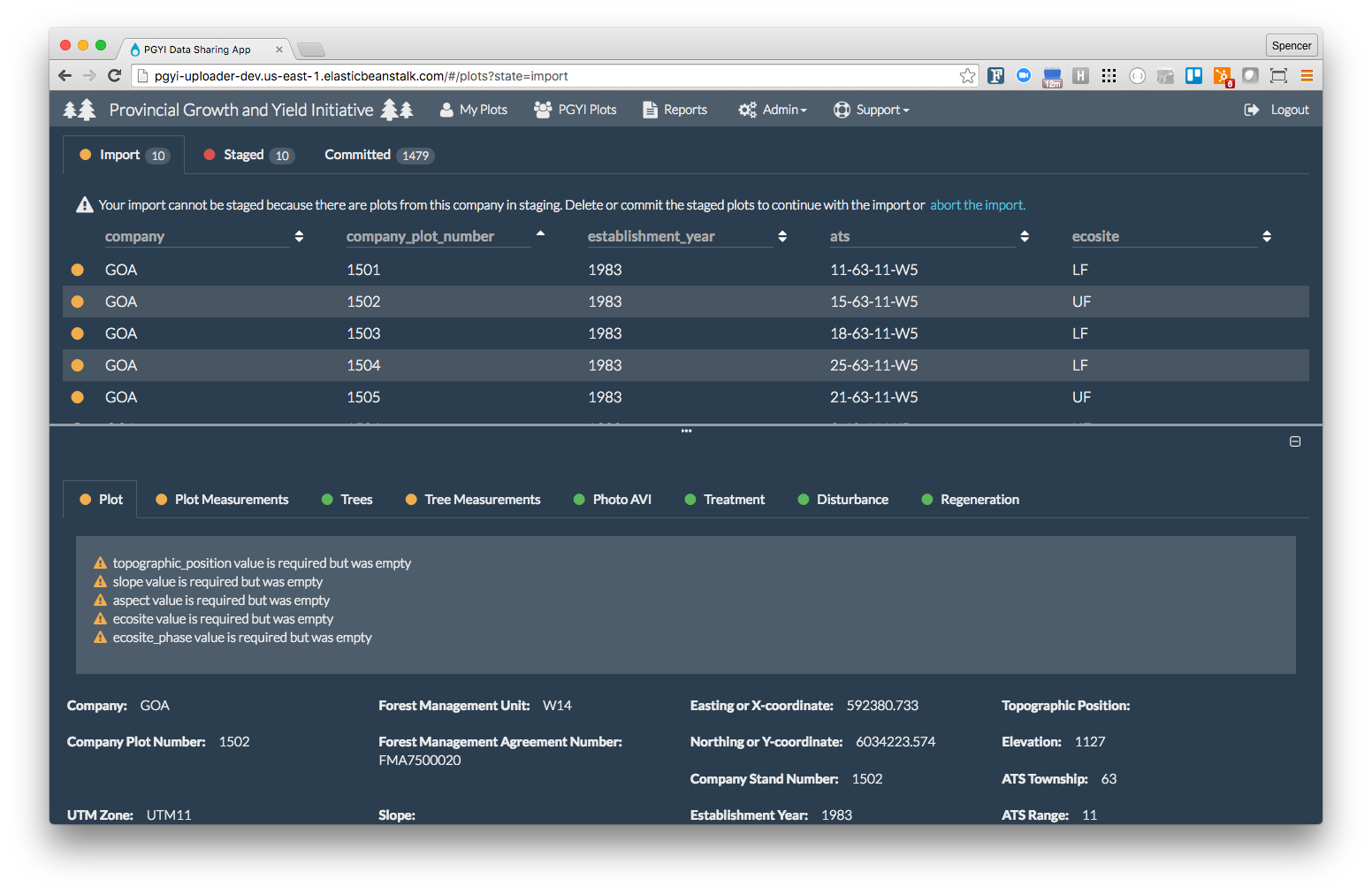Open a new browser tab

[x=311, y=50]
